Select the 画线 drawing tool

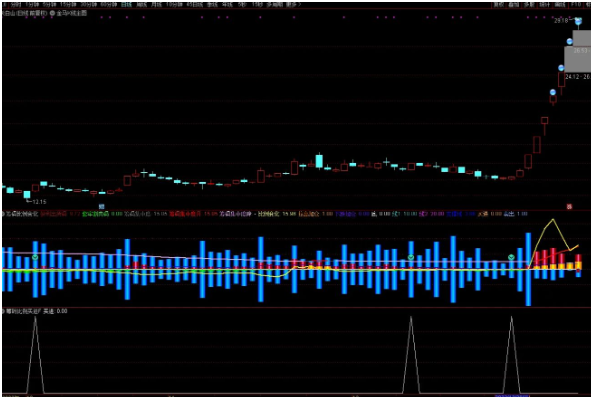coord(560,5)
